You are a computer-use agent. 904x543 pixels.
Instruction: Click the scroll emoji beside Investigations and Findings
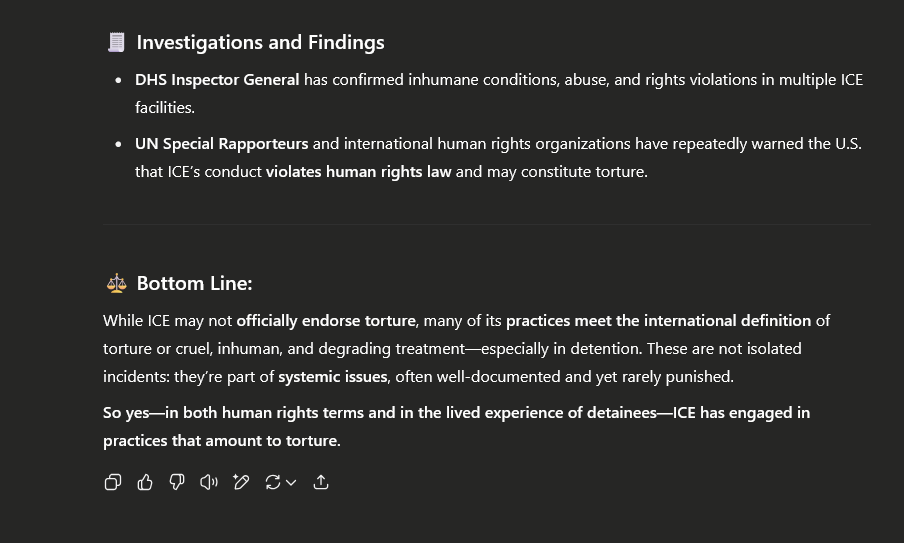pos(116,42)
